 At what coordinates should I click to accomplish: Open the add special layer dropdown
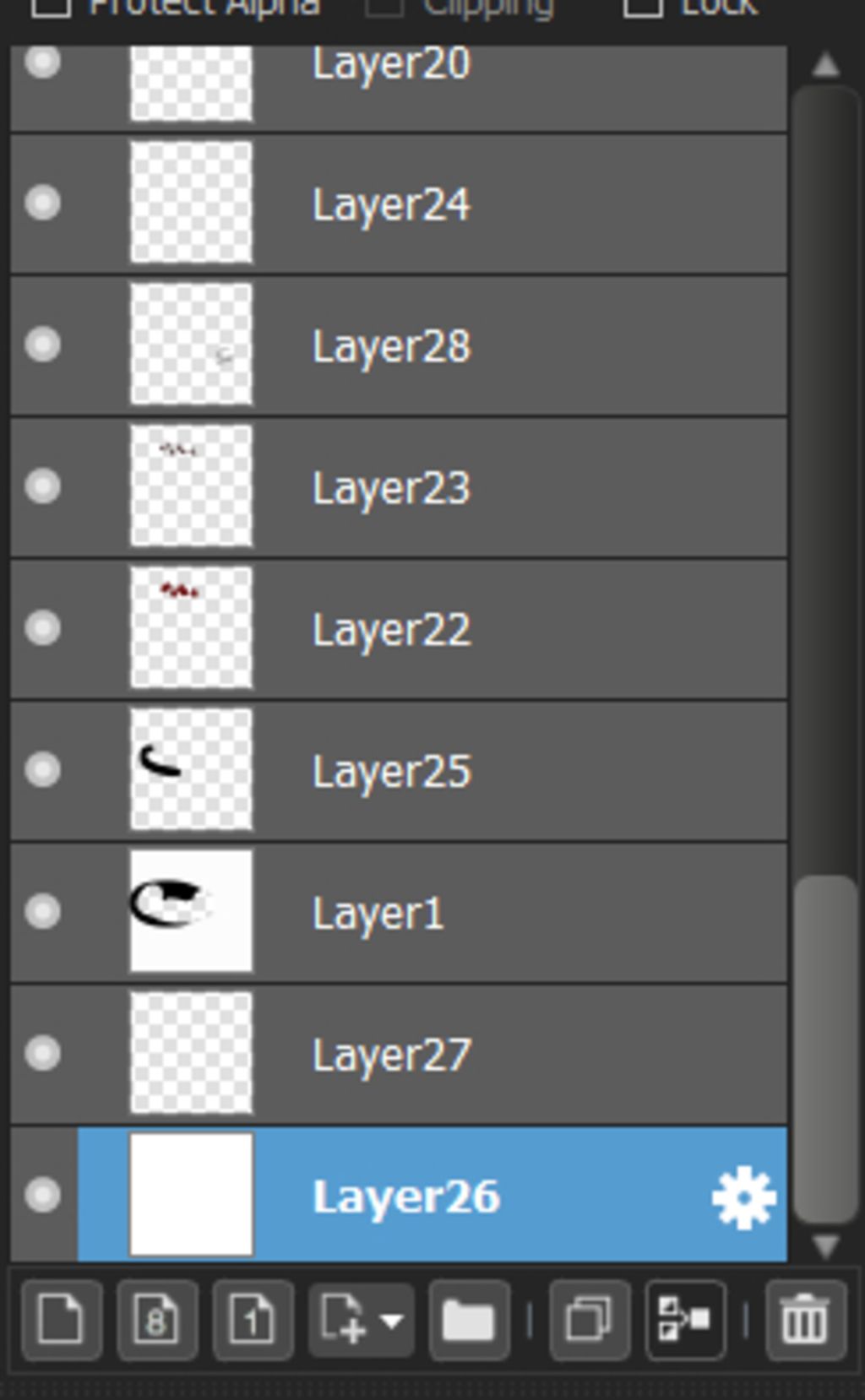[361, 1320]
